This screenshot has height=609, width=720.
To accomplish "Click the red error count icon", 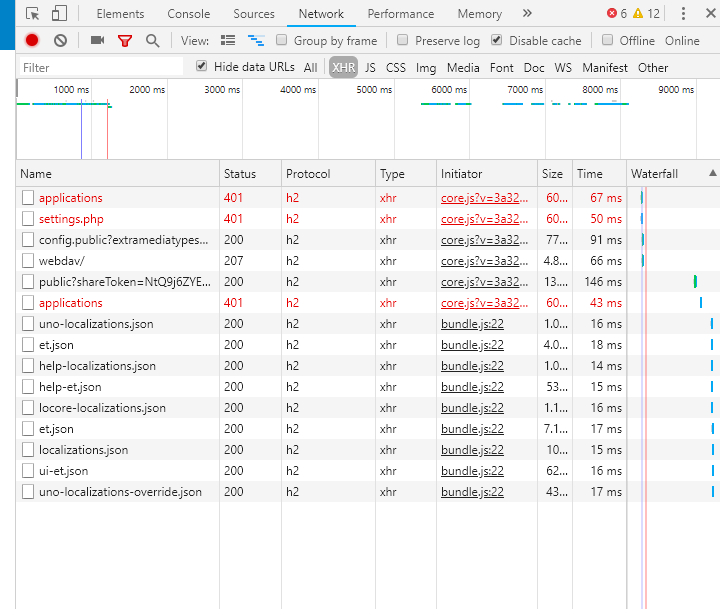I will point(612,13).
